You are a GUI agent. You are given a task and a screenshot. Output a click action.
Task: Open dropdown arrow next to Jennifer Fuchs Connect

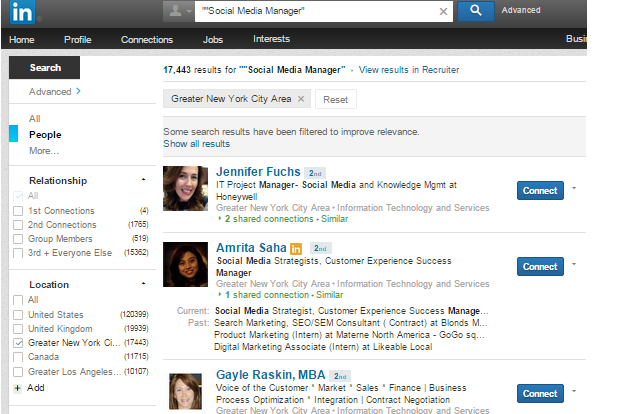(574, 188)
